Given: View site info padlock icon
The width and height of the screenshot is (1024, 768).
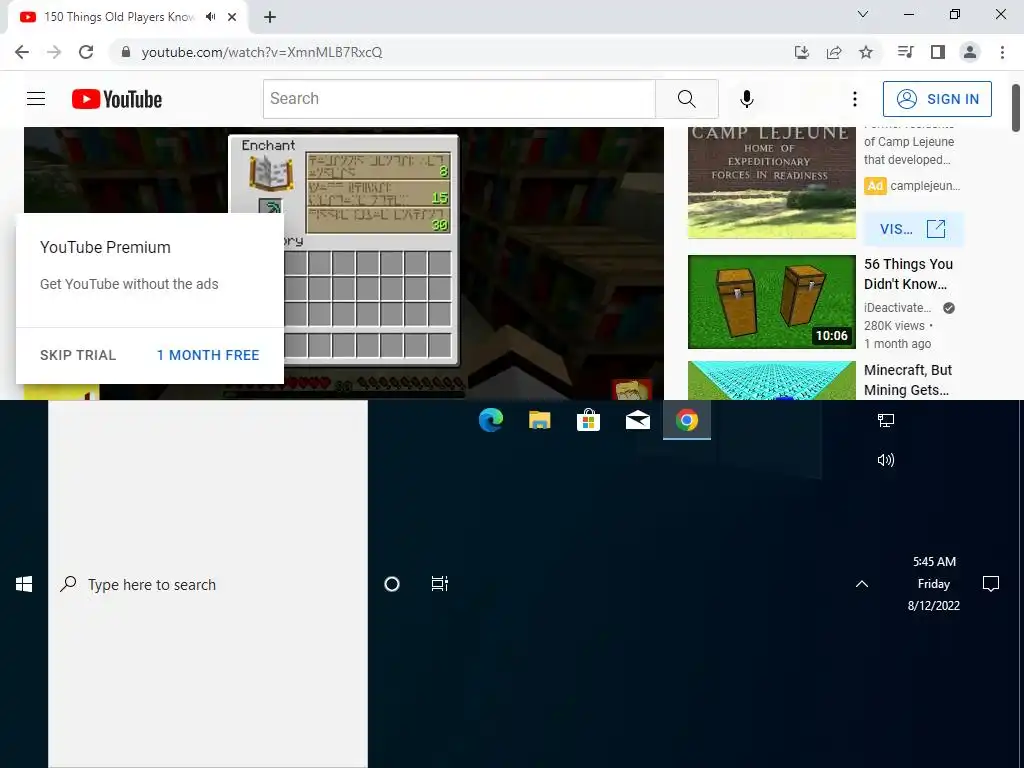Looking at the screenshot, I should (126, 52).
